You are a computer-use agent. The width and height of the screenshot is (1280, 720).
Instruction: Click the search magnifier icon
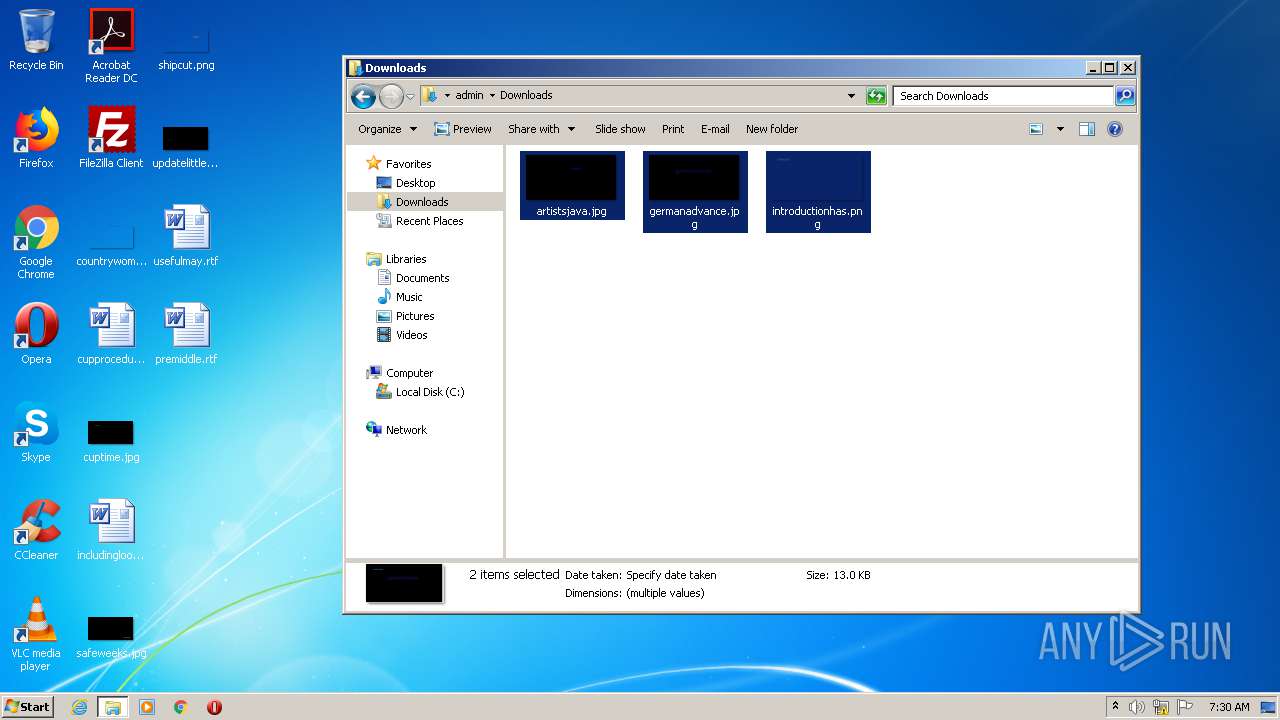[x=1125, y=96]
